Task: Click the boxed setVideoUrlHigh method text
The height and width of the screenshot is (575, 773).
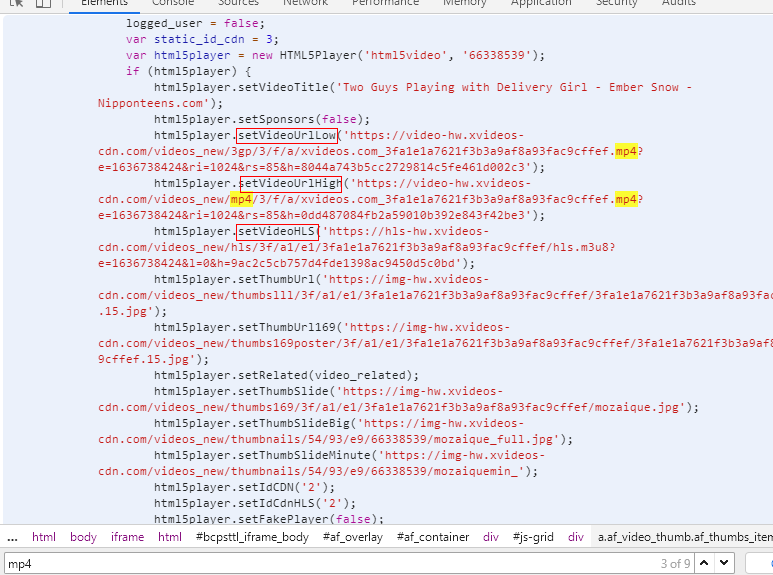Action: [290, 183]
